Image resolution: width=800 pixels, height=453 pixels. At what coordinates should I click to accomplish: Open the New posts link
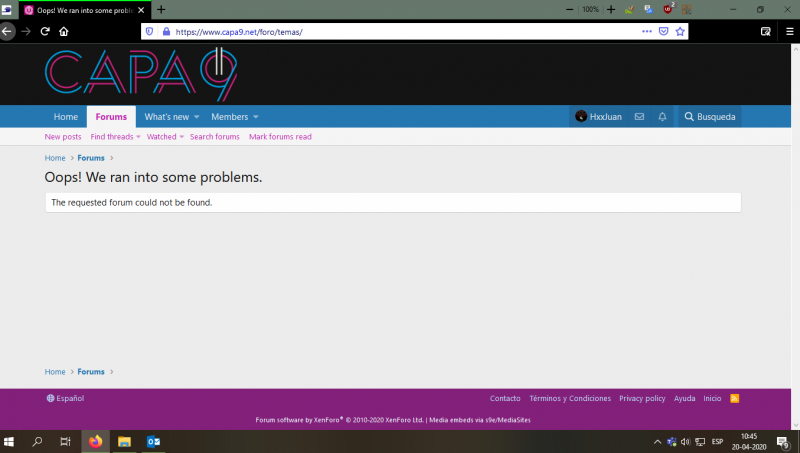tap(63, 137)
